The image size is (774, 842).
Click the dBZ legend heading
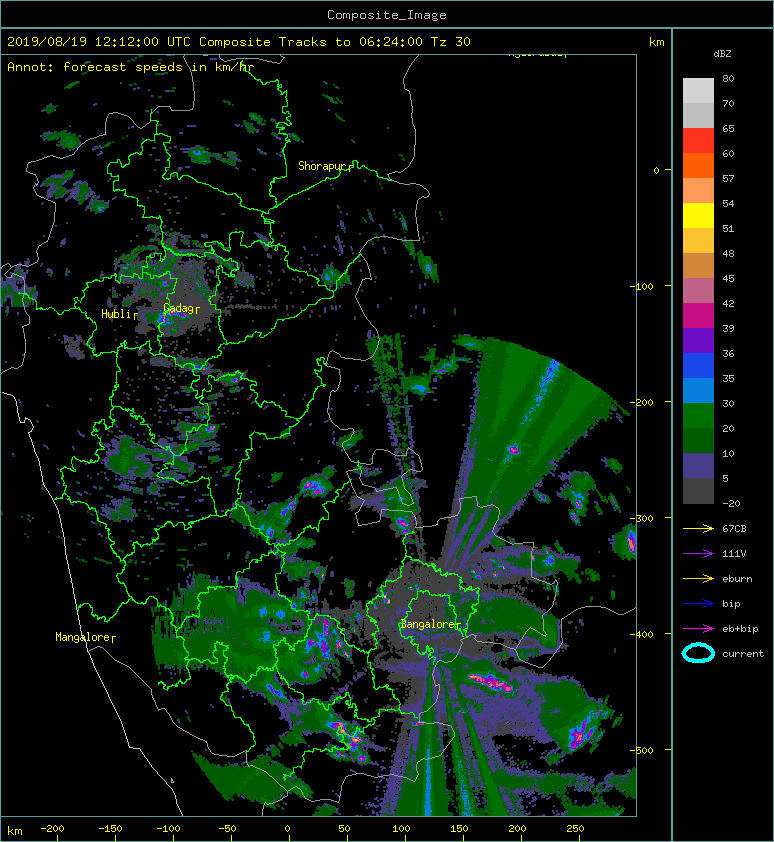pyautogui.click(x=722, y=54)
